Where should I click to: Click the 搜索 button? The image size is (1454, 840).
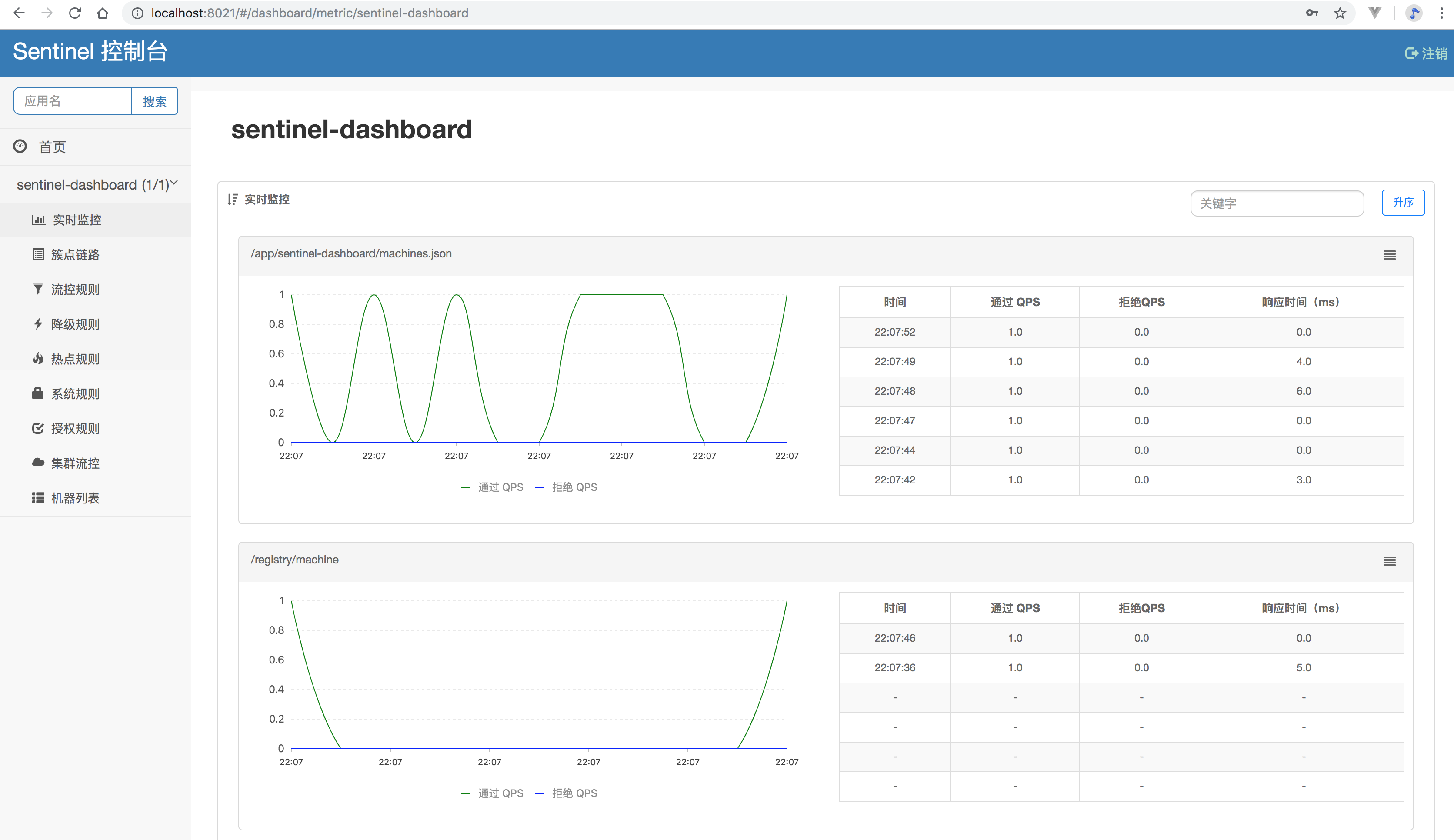pos(155,102)
